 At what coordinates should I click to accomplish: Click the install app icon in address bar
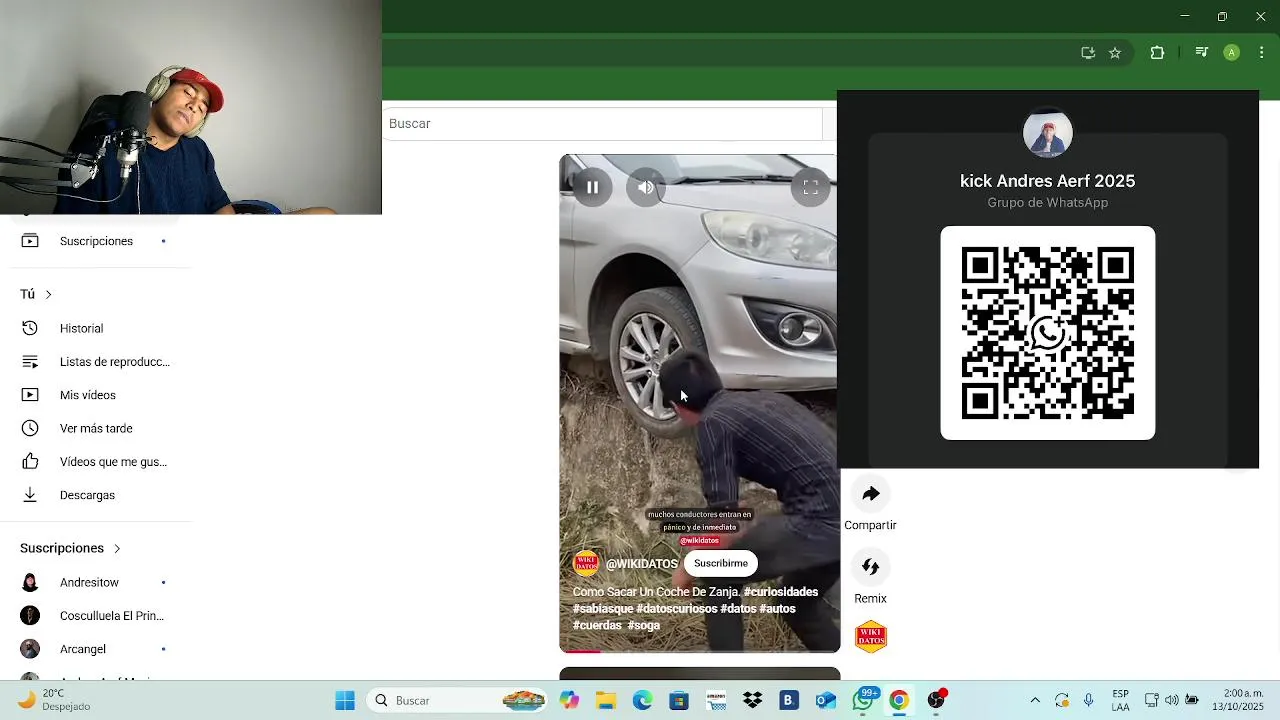pyautogui.click(x=1088, y=53)
